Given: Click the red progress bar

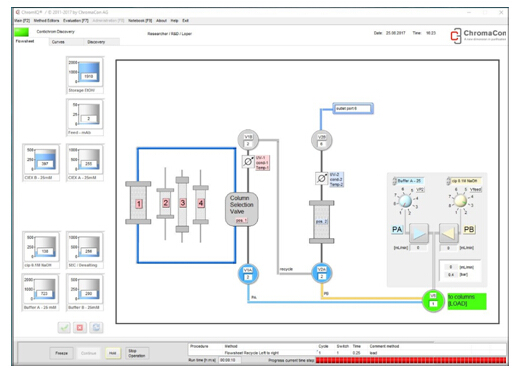Looking at the screenshot, I should point(411,360).
